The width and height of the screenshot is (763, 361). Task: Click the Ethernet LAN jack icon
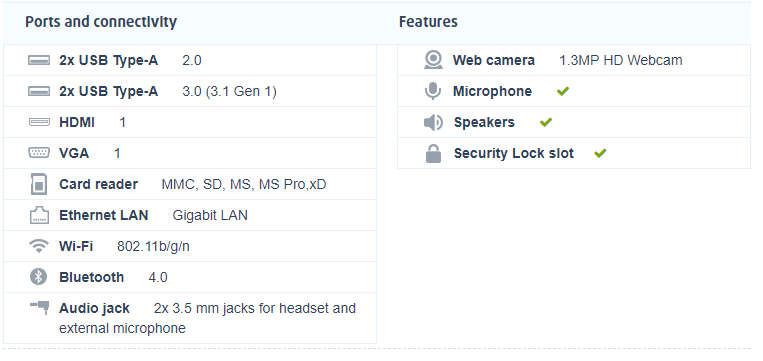click(x=39, y=215)
